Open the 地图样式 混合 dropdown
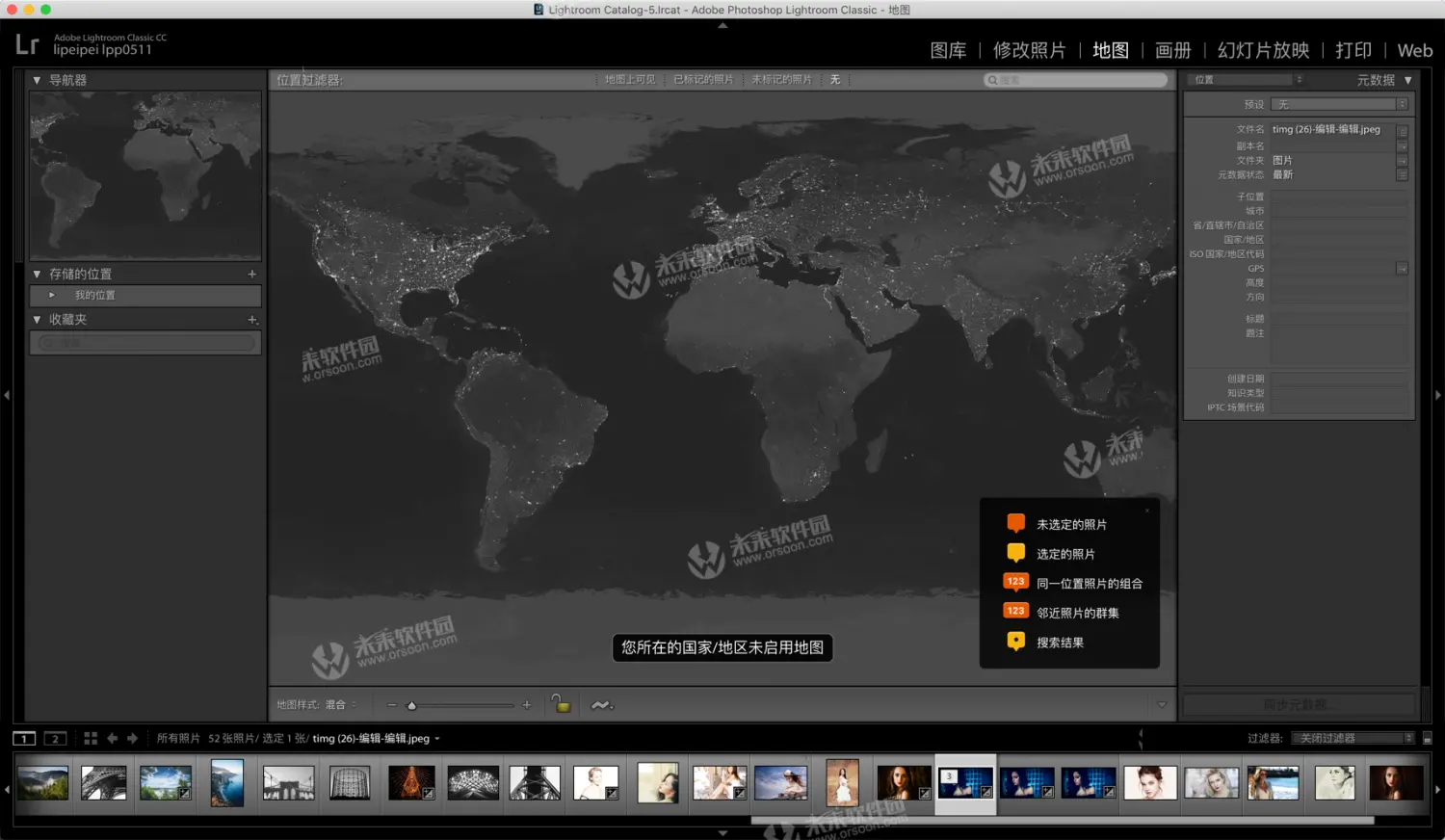The width and height of the screenshot is (1445, 840). pyautogui.click(x=340, y=705)
